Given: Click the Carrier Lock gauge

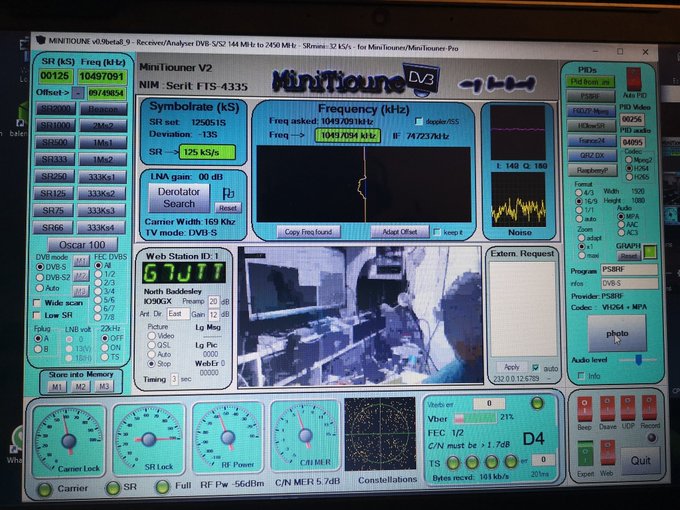Looking at the screenshot, I should pyautogui.click(x=69, y=440).
